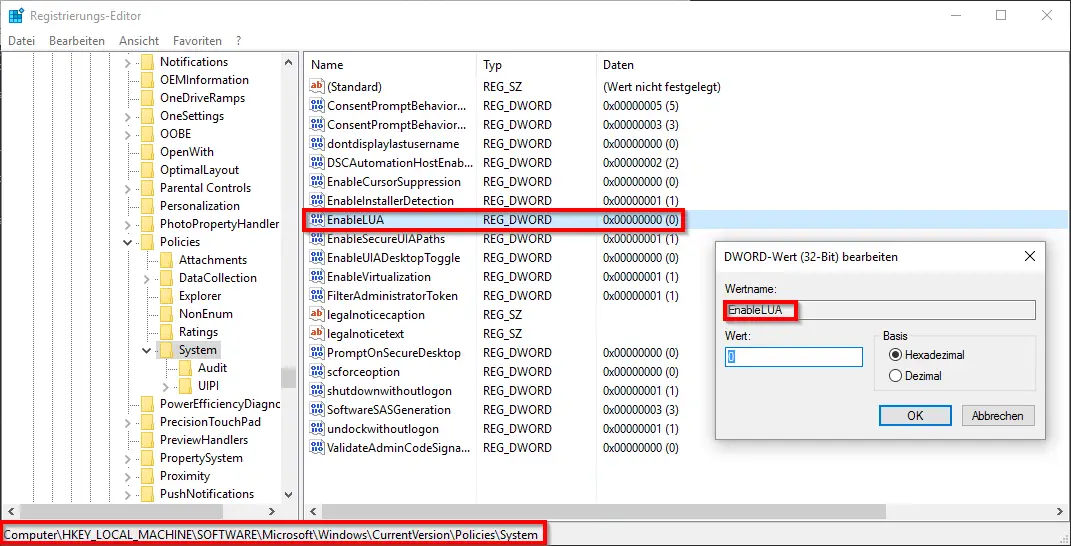Viewport: 1071px width, 546px height.
Task: Expand the Notifications tree node
Action: coord(128,62)
